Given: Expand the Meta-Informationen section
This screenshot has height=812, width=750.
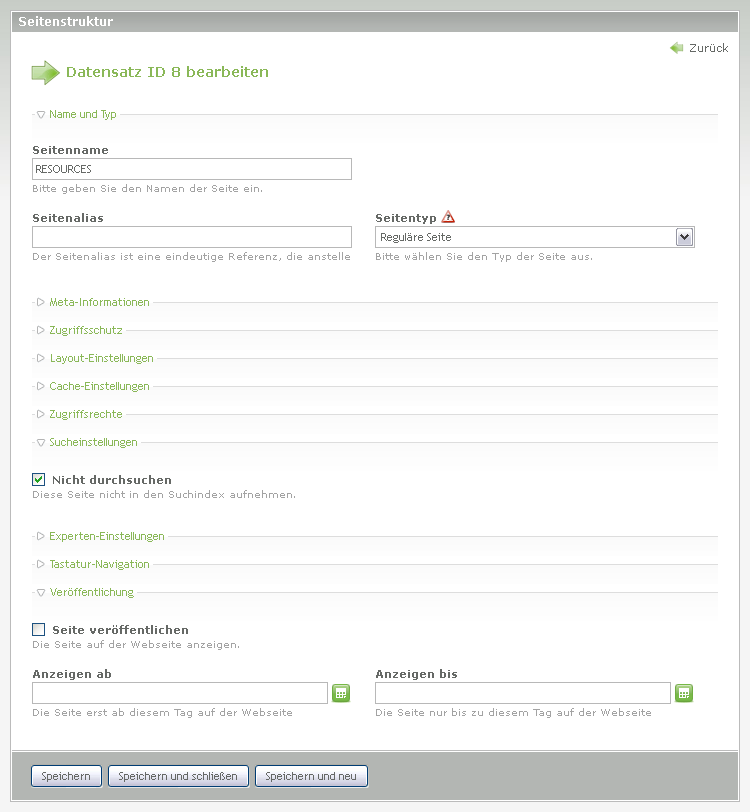Looking at the screenshot, I should tap(98, 302).
